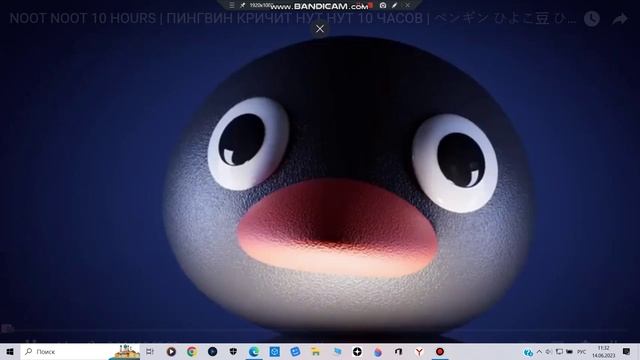Launch Google Chrome from the taskbar
Viewport: 640px width, 360px height.
point(192,351)
